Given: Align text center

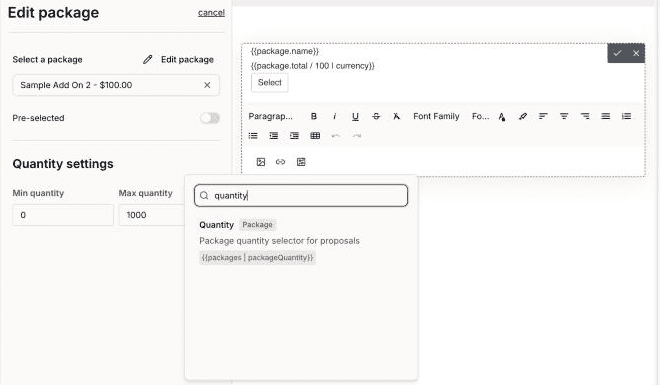Looking at the screenshot, I should (x=564, y=116).
